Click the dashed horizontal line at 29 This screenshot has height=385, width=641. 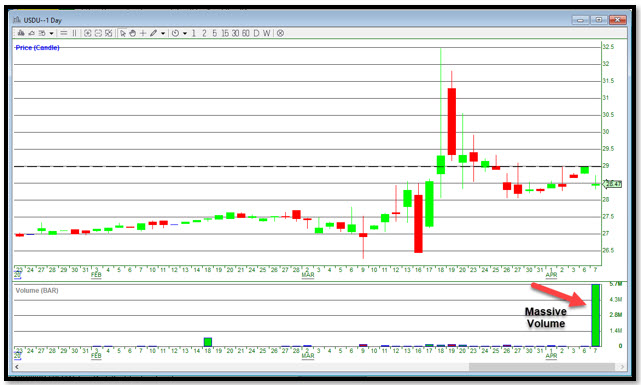click(x=307, y=166)
